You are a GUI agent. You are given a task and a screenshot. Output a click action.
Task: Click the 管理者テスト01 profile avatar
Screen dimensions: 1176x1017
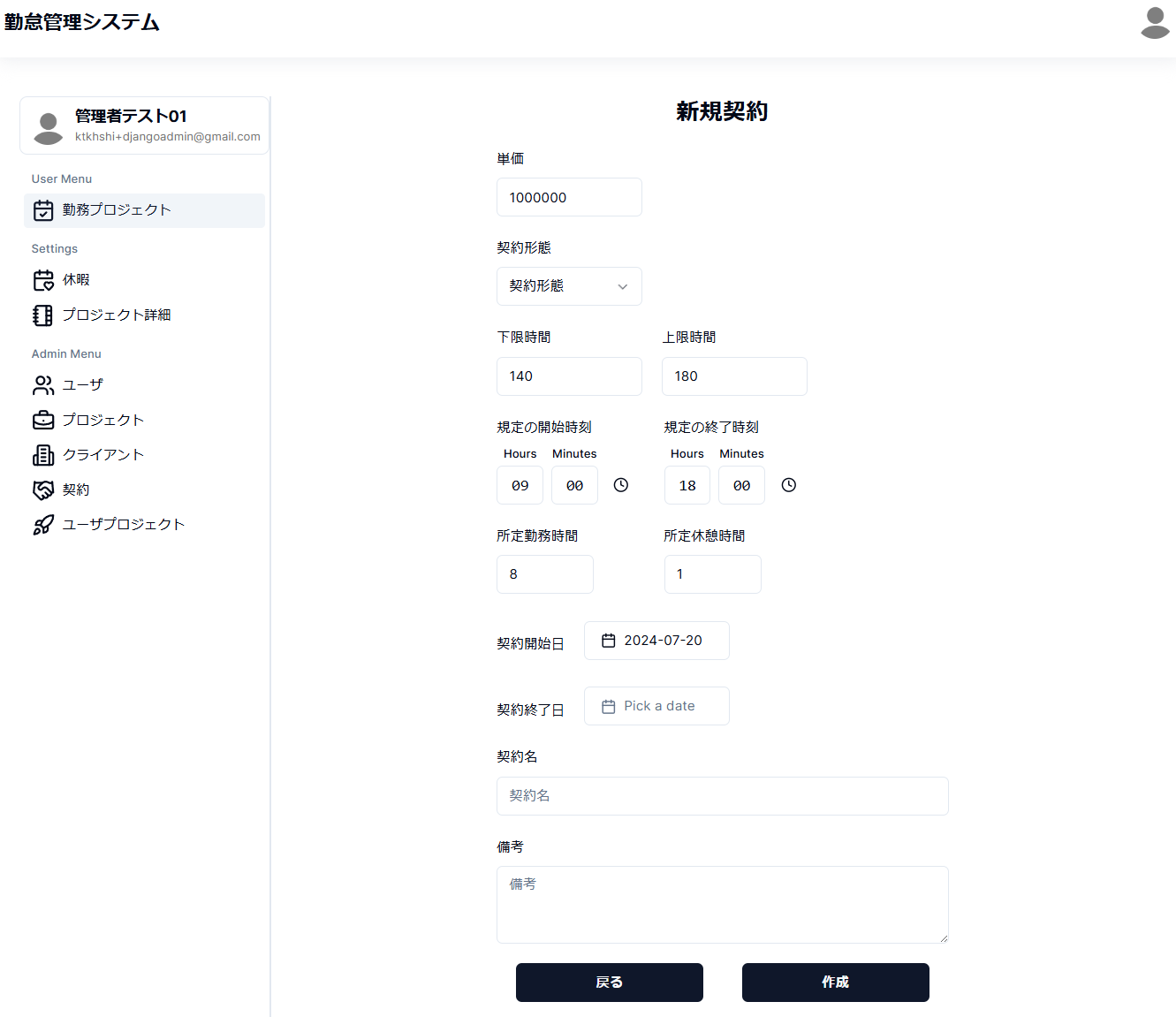(x=48, y=127)
